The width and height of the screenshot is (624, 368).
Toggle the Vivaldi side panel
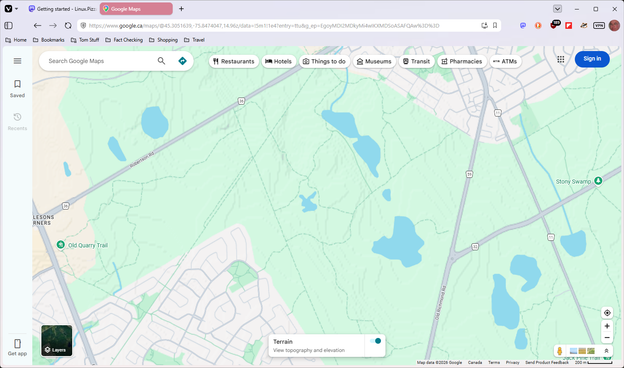tap(8, 25)
